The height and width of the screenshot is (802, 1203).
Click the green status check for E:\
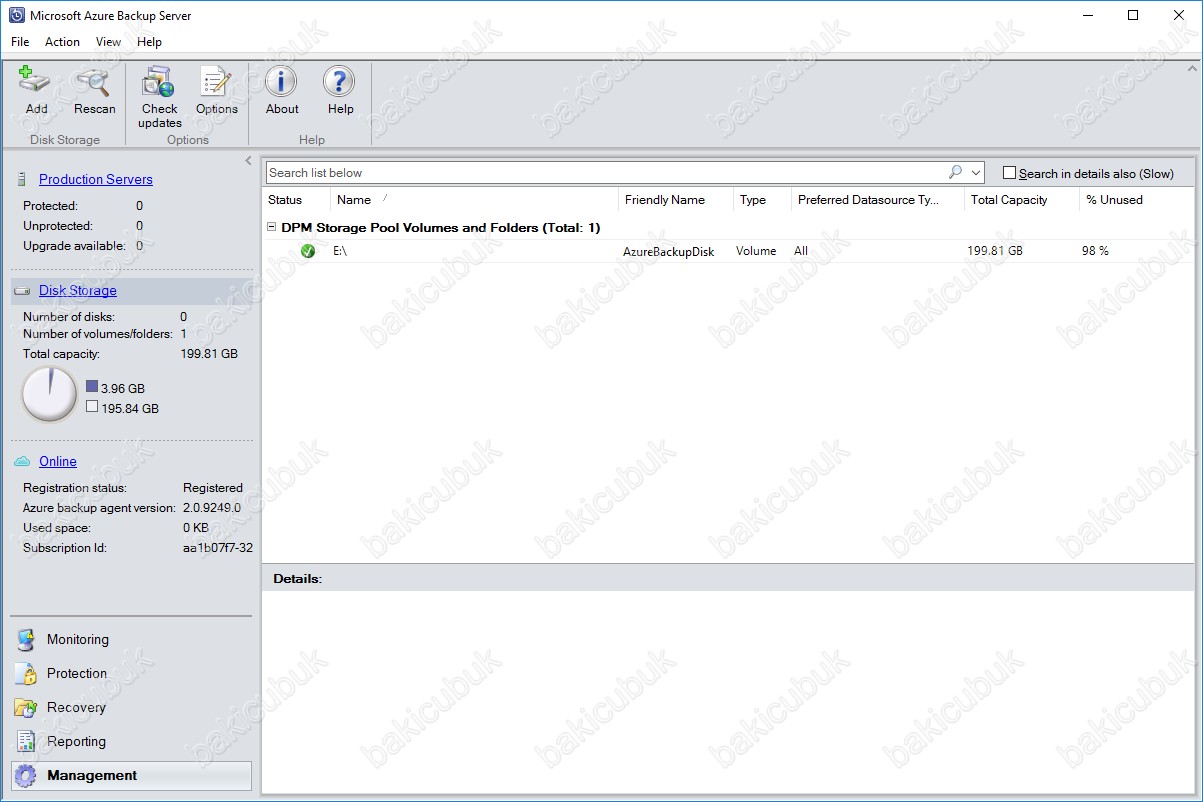308,251
